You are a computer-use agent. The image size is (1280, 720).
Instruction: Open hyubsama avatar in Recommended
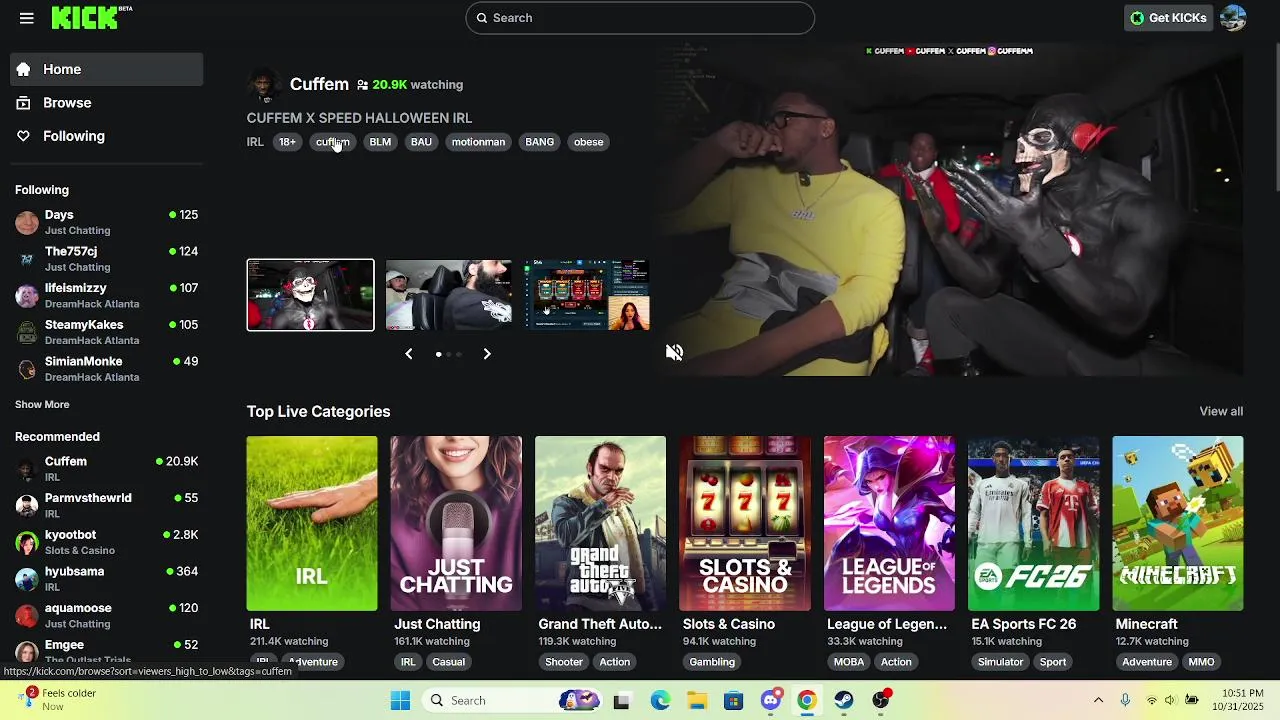click(27, 579)
